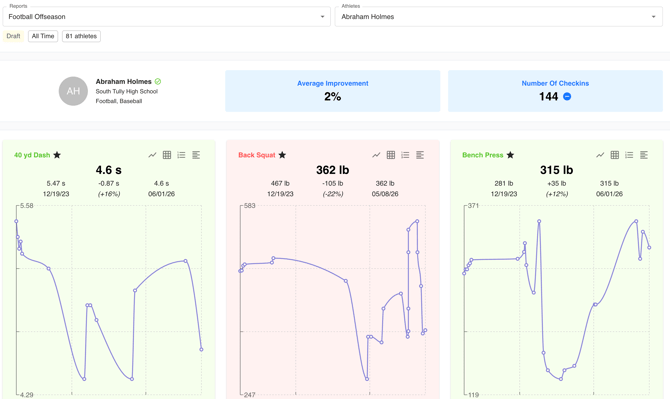
Task: Collapse checkins with the blue minus icon
Action: coord(567,97)
